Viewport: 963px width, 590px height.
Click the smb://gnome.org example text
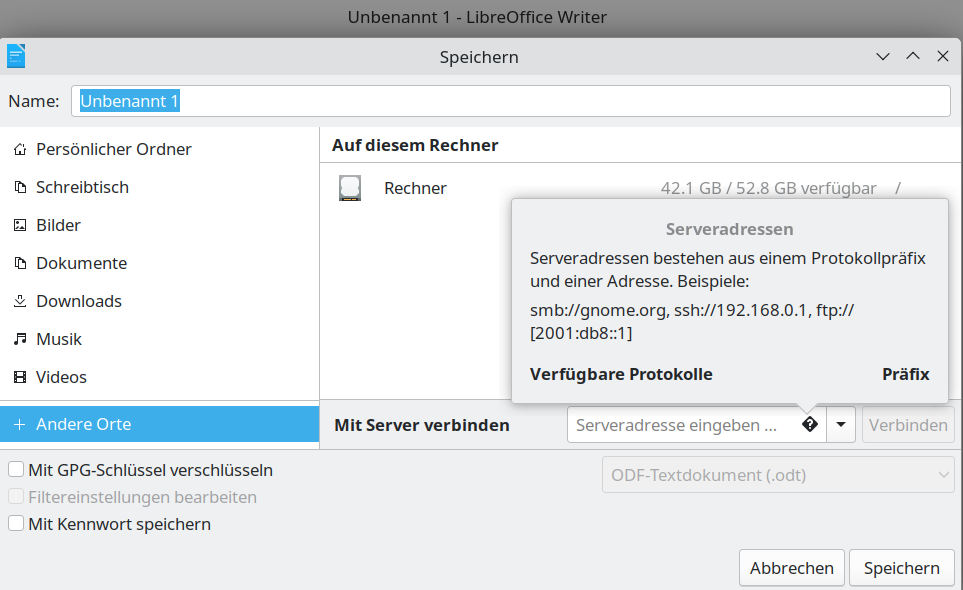[599, 310]
